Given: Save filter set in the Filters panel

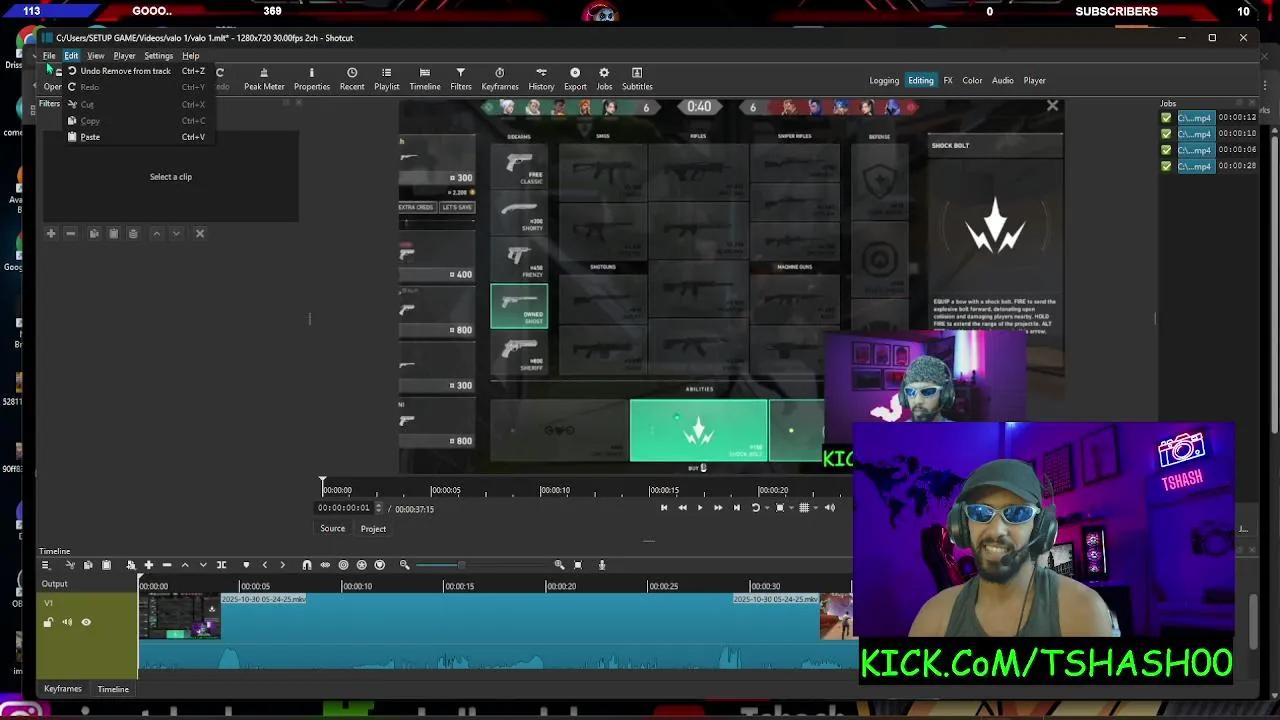Looking at the screenshot, I should point(133,233).
